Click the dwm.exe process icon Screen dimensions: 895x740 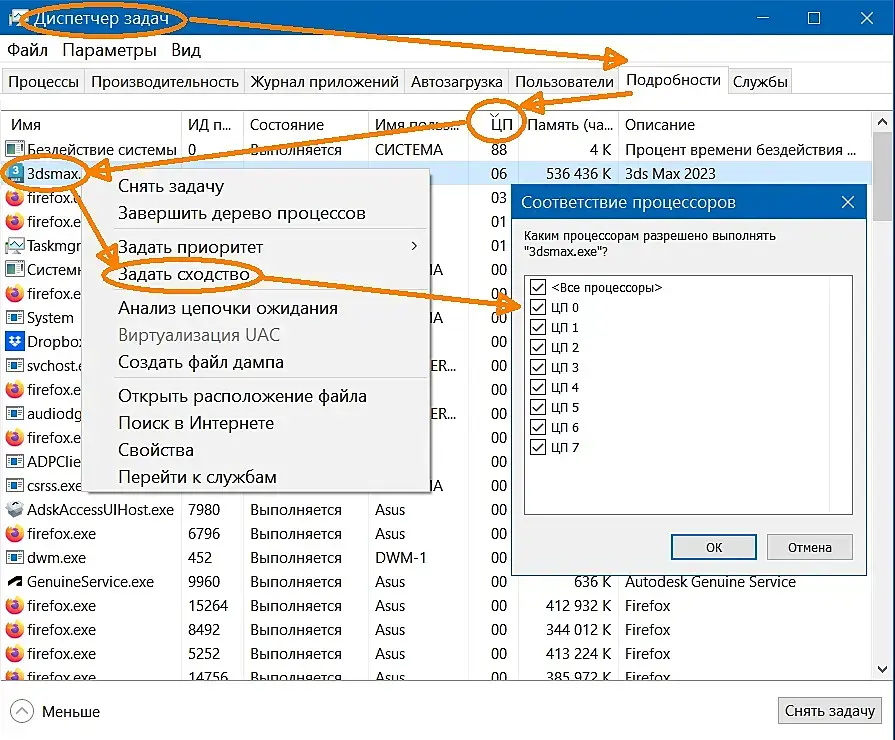15,557
